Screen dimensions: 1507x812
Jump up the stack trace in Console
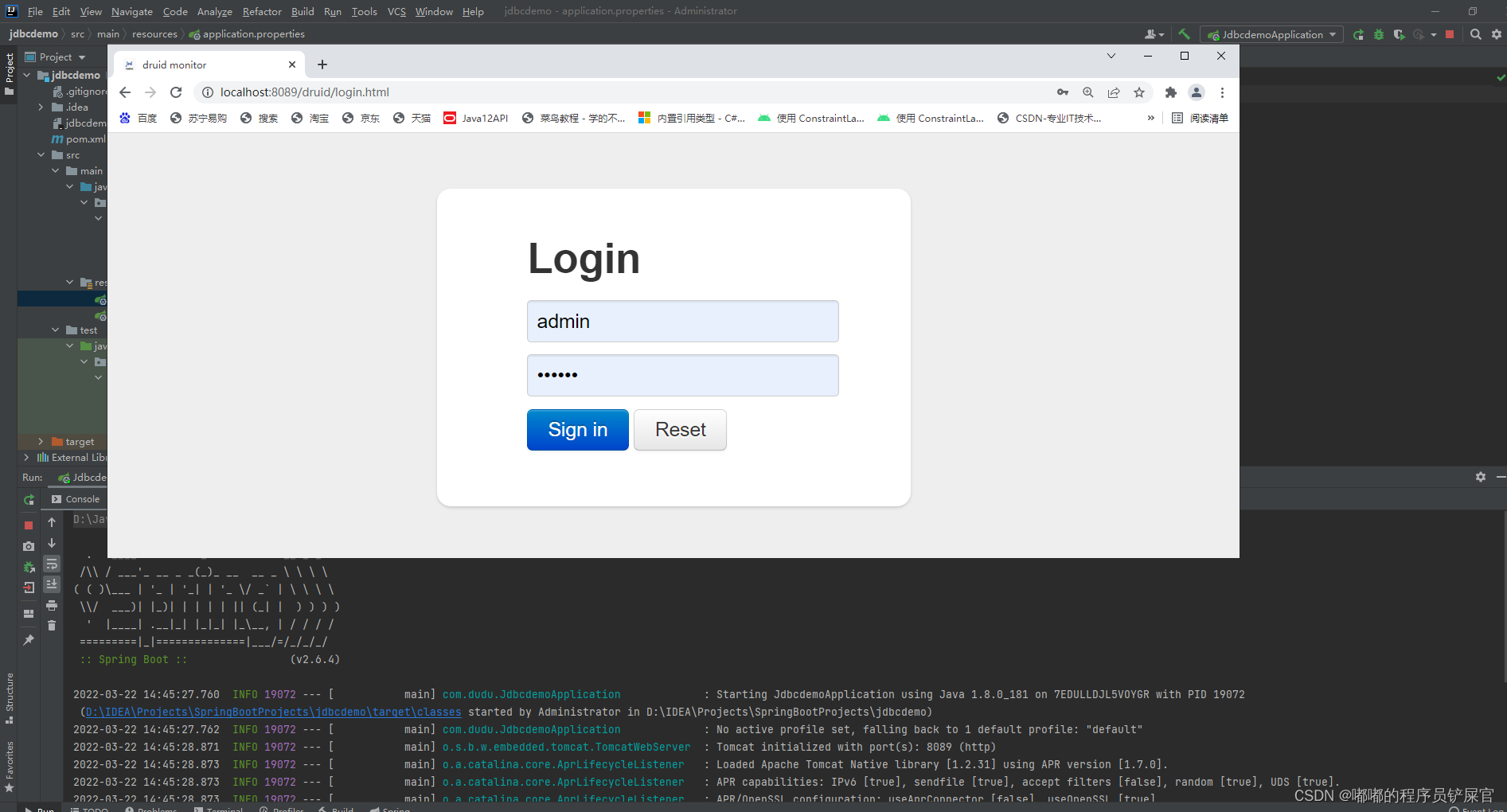coord(52,522)
